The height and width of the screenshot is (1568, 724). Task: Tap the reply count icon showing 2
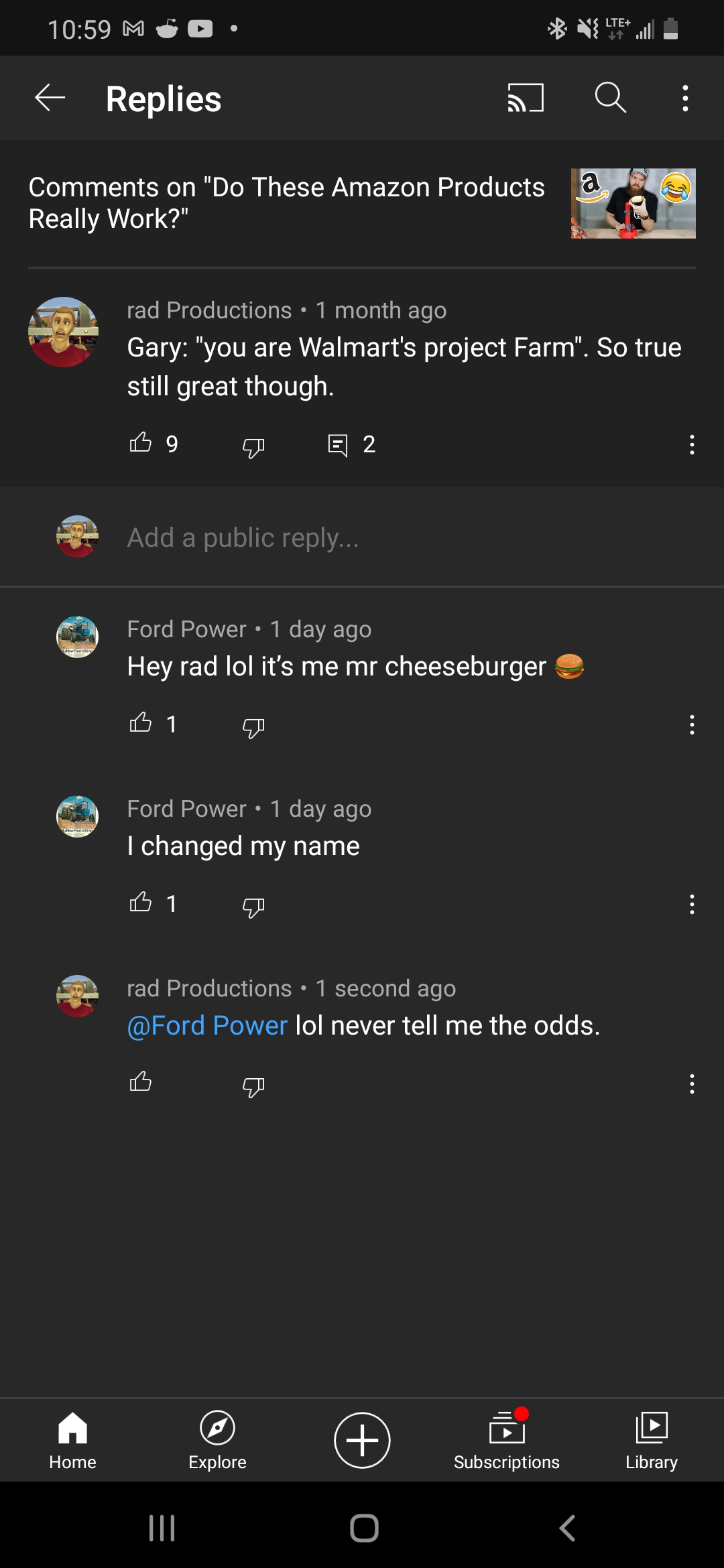tap(338, 445)
